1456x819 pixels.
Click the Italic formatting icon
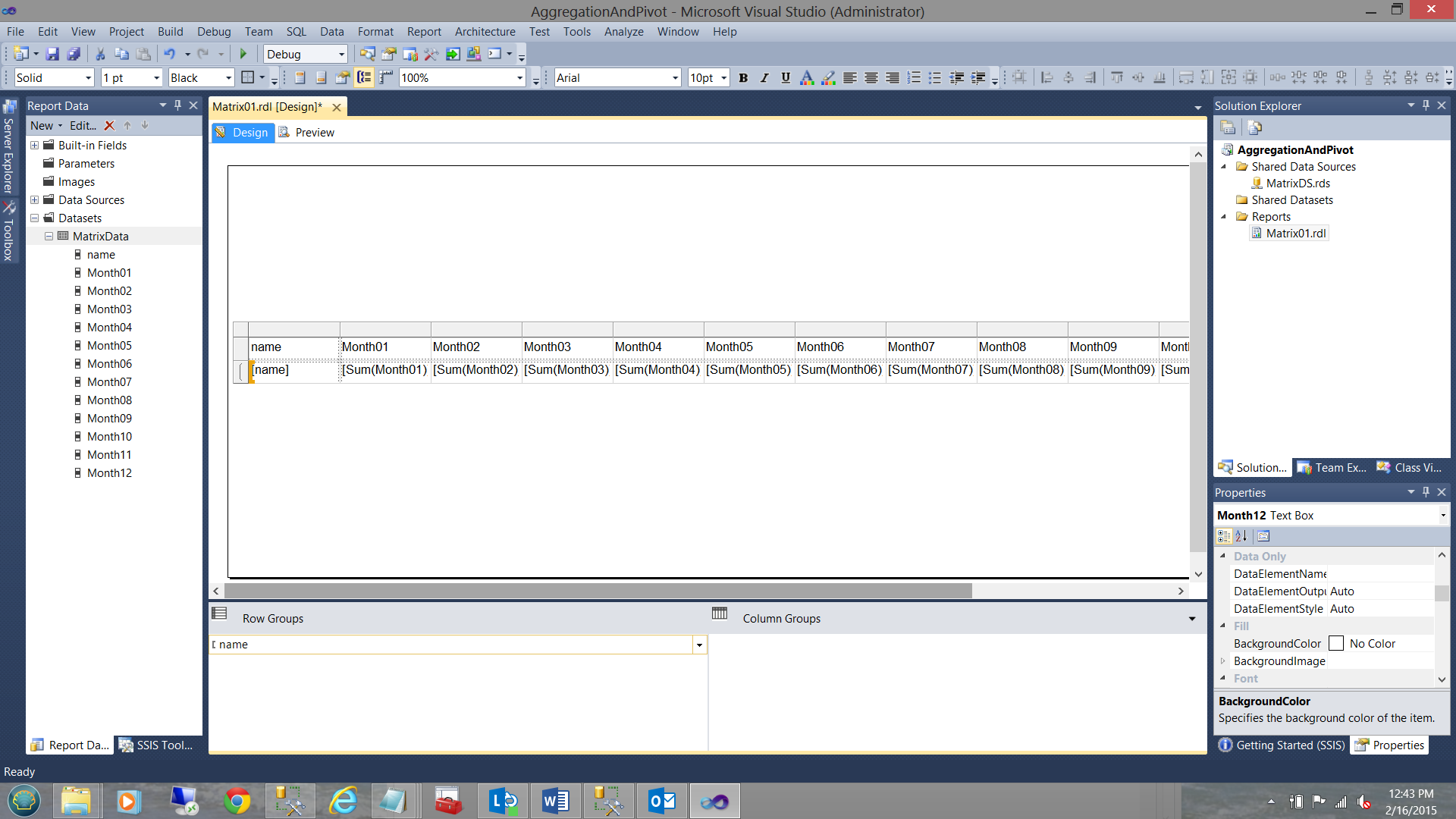click(x=764, y=77)
